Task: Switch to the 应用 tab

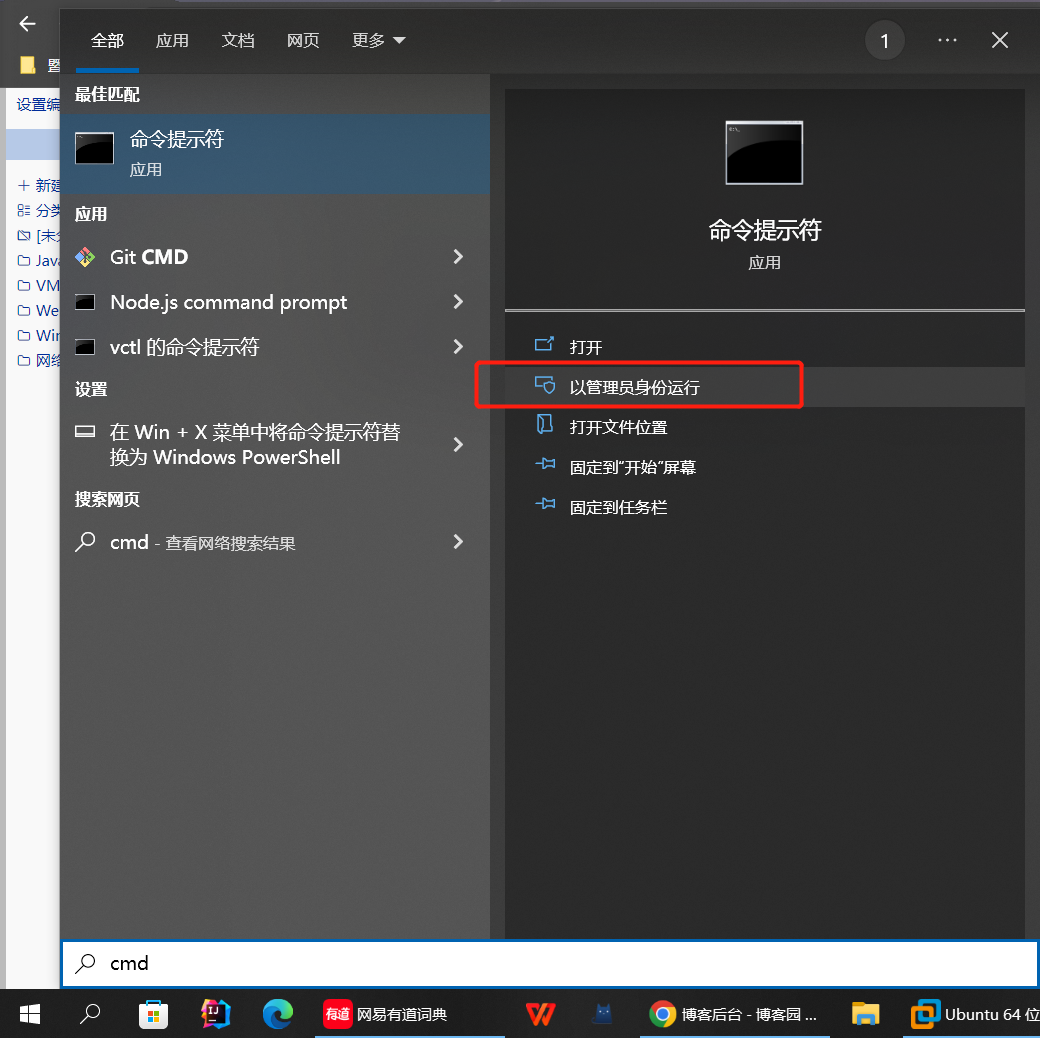Action: pos(172,40)
